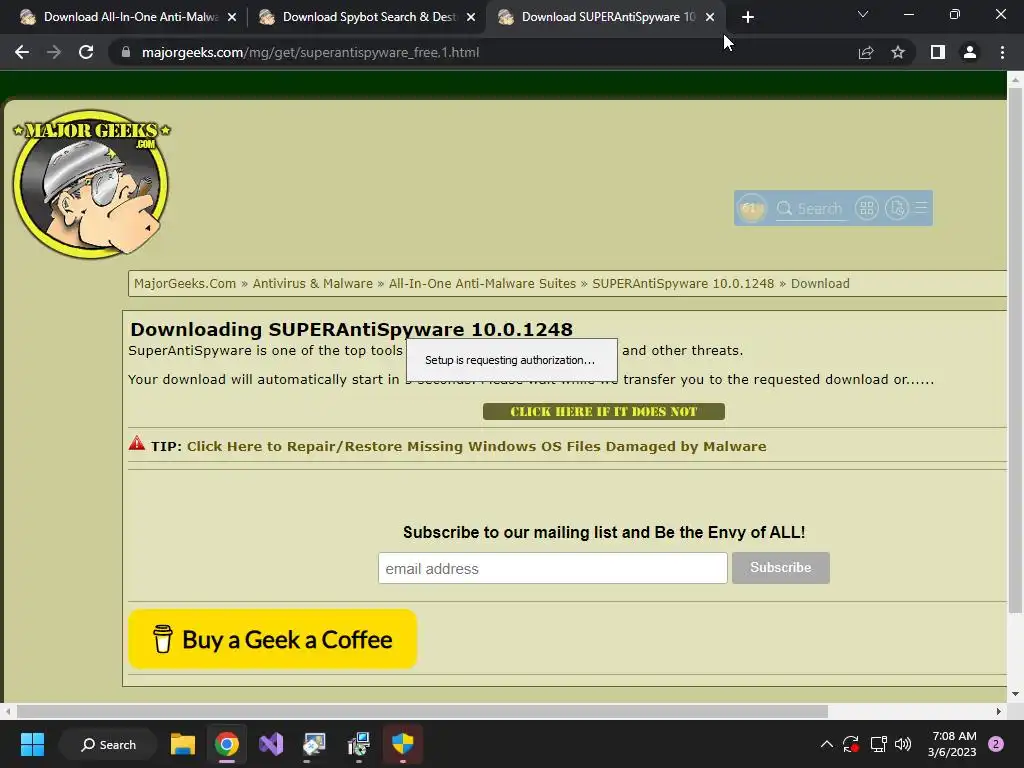Close the All-In-One Anti-Malware tab
1024x768 pixels.
coord(232,17)
